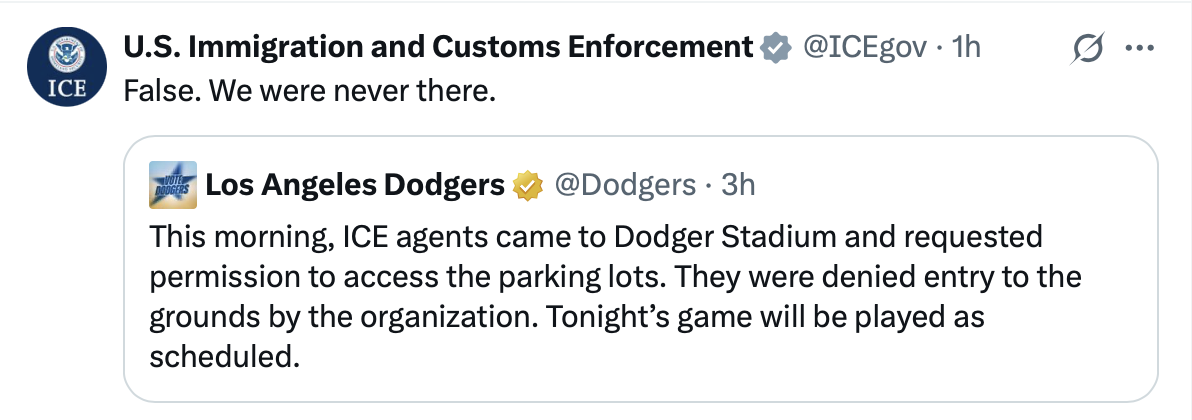Open the ICE profile avatar
Image resolution: width=1192 pixels, height=420 pixels.
point(66,67)
